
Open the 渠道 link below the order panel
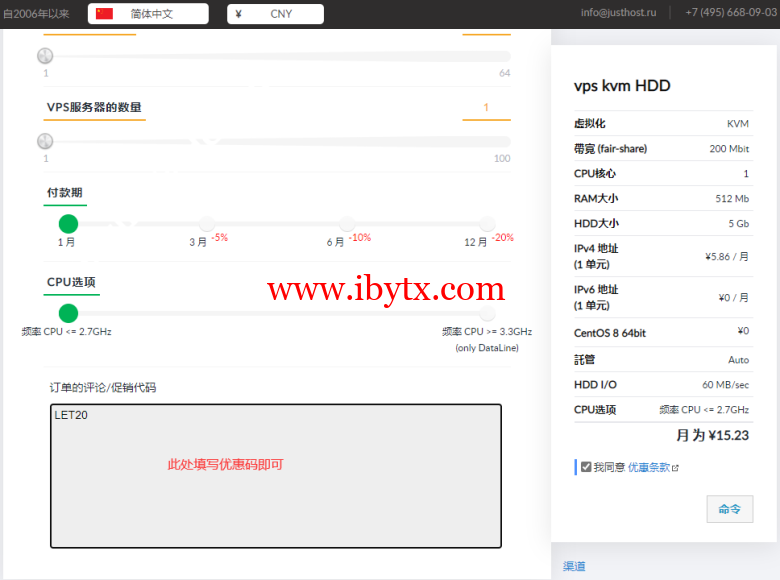click(574, 566)
